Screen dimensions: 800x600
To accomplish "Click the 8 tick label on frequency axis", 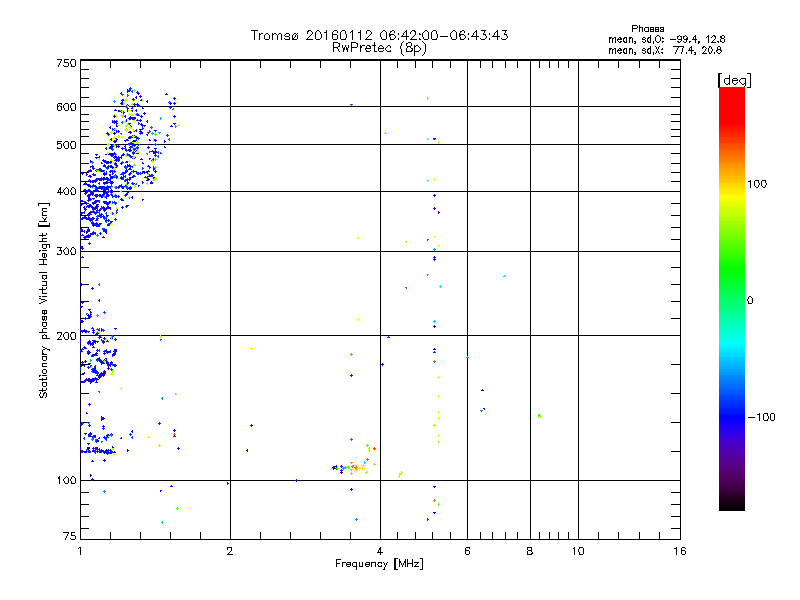I will click(x=530, y=551).
